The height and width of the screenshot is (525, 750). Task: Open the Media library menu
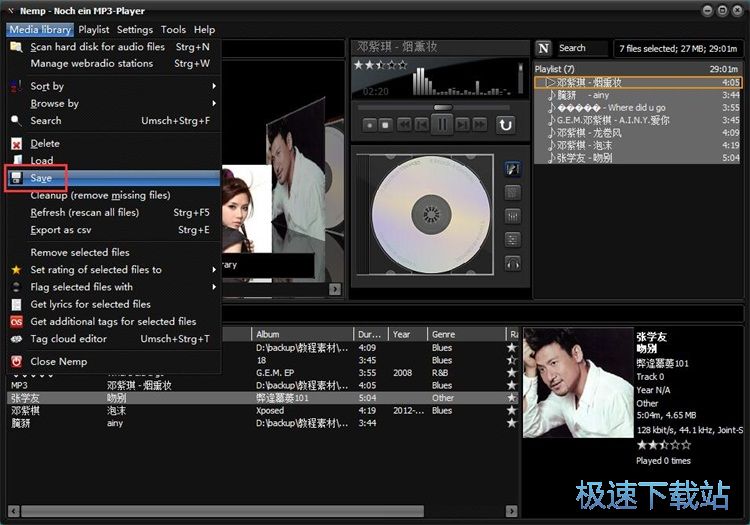click(x=40, y=30)
